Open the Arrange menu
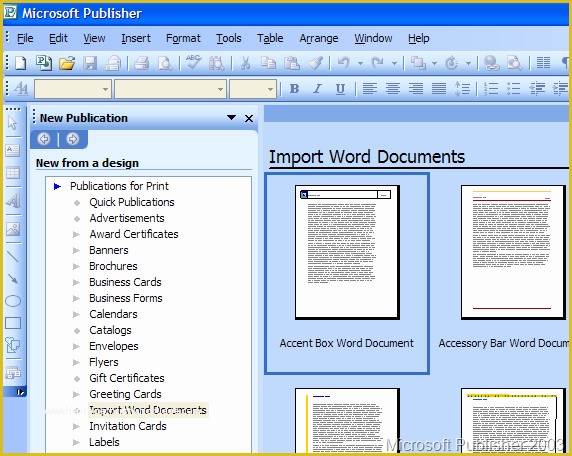 [318, 38]
